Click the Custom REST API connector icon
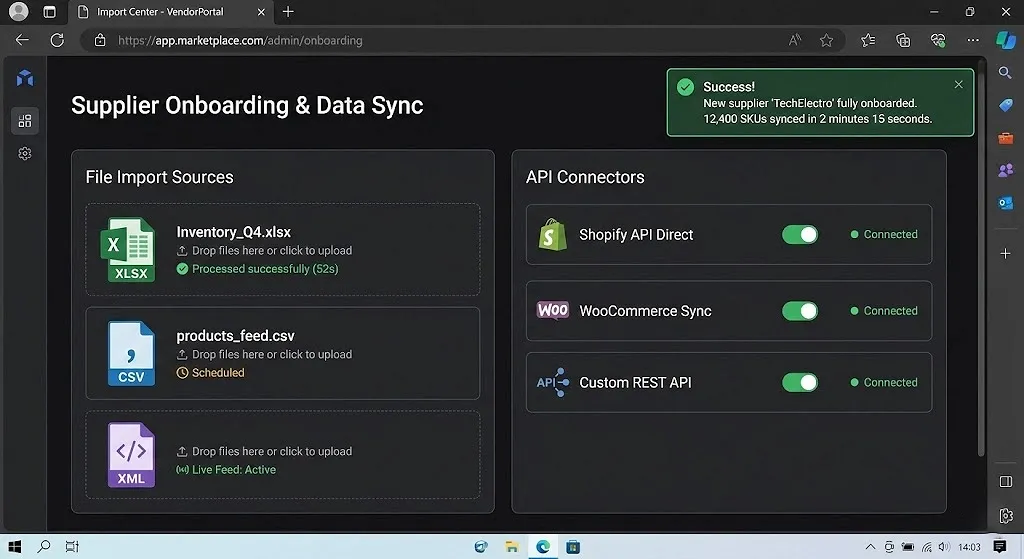1024x559 pixels. (552, 382)
